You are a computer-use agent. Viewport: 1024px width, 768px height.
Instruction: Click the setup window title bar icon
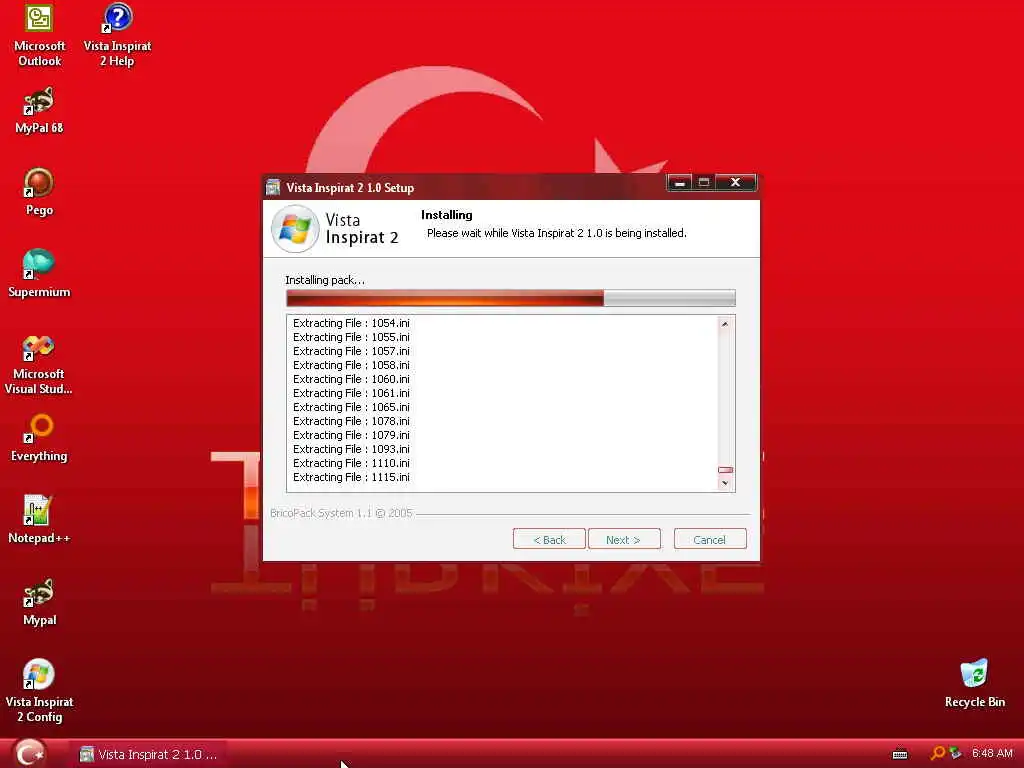point(273,187)
